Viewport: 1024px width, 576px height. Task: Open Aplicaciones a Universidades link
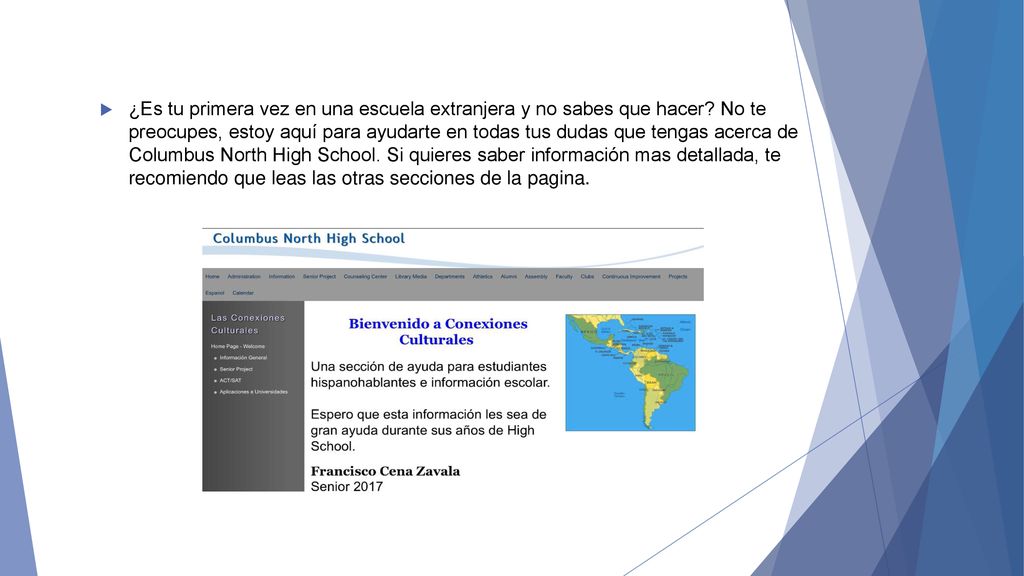(x=253, y=392)
